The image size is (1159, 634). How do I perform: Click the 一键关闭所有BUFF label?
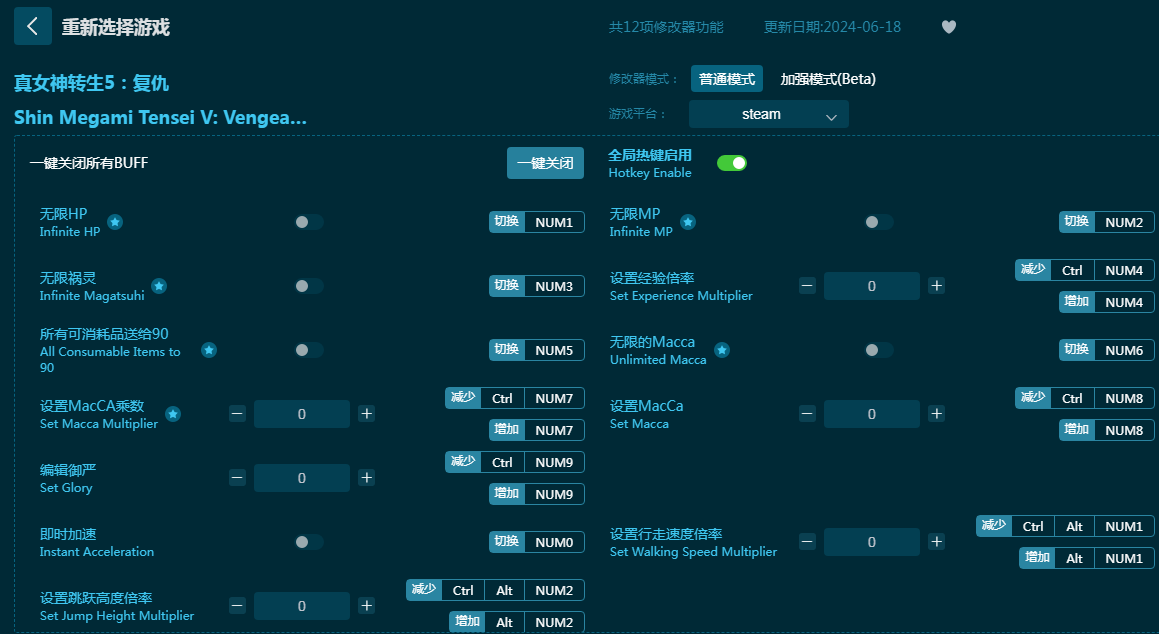point(89,163)
